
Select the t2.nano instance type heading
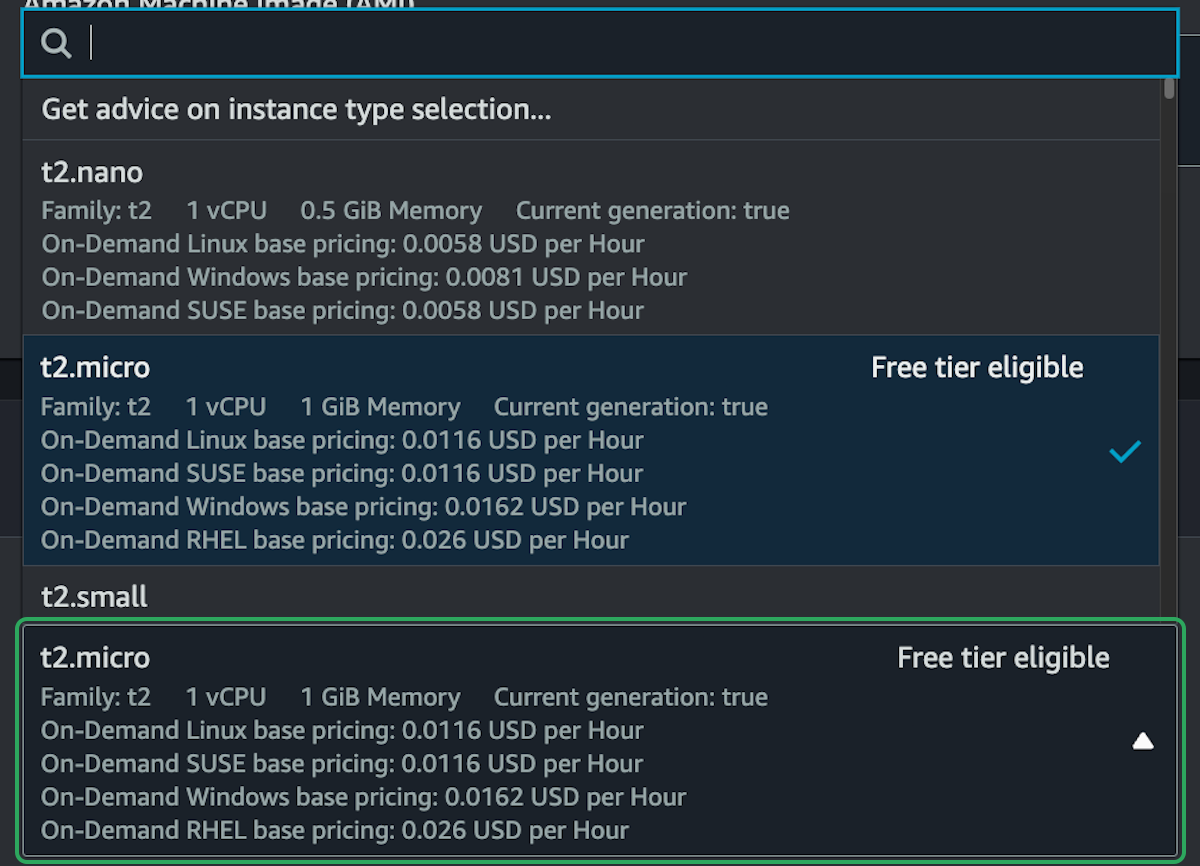tap(92, 173)
